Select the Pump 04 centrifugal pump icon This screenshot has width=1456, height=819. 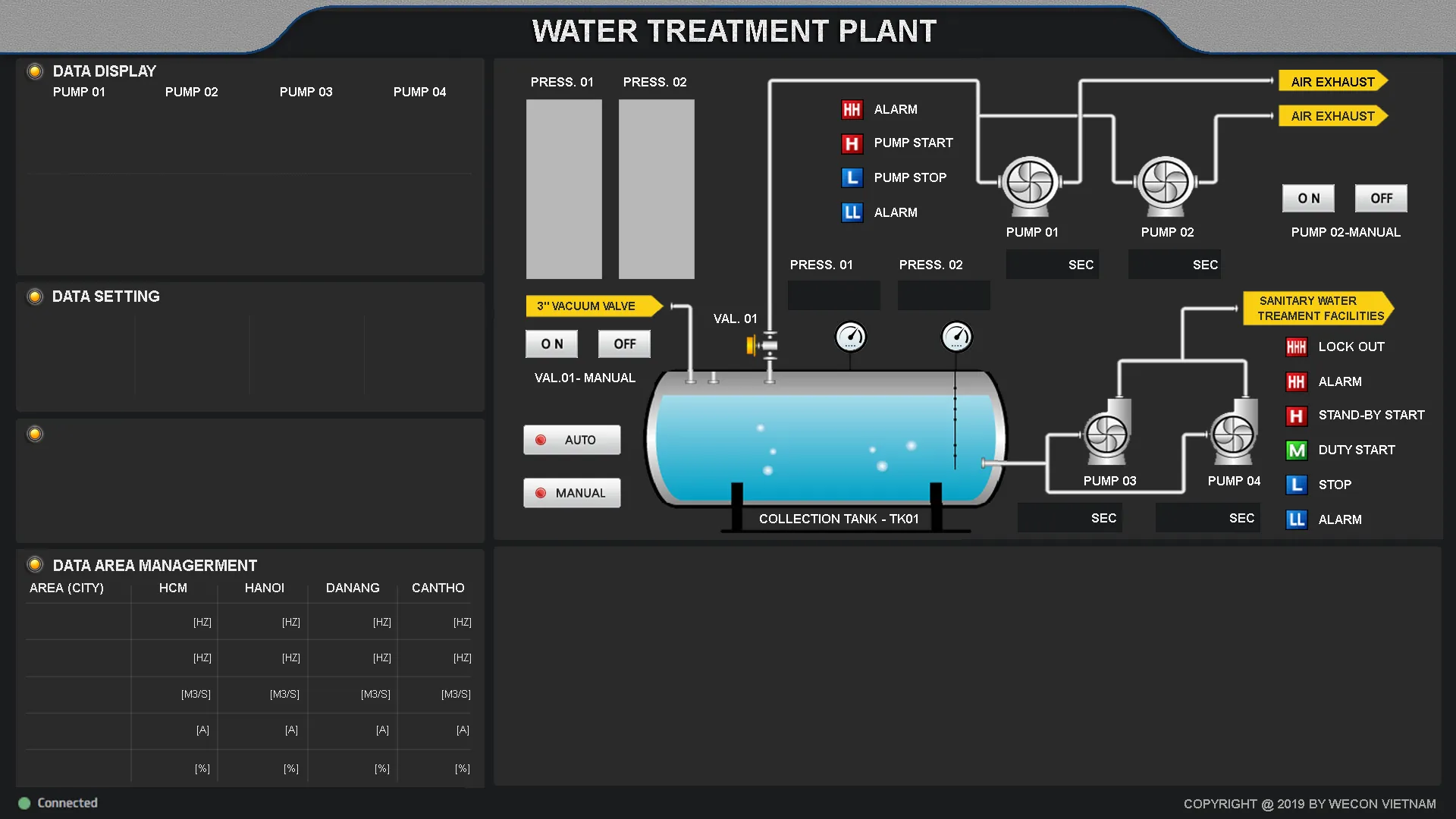[x=1234, y=432]
